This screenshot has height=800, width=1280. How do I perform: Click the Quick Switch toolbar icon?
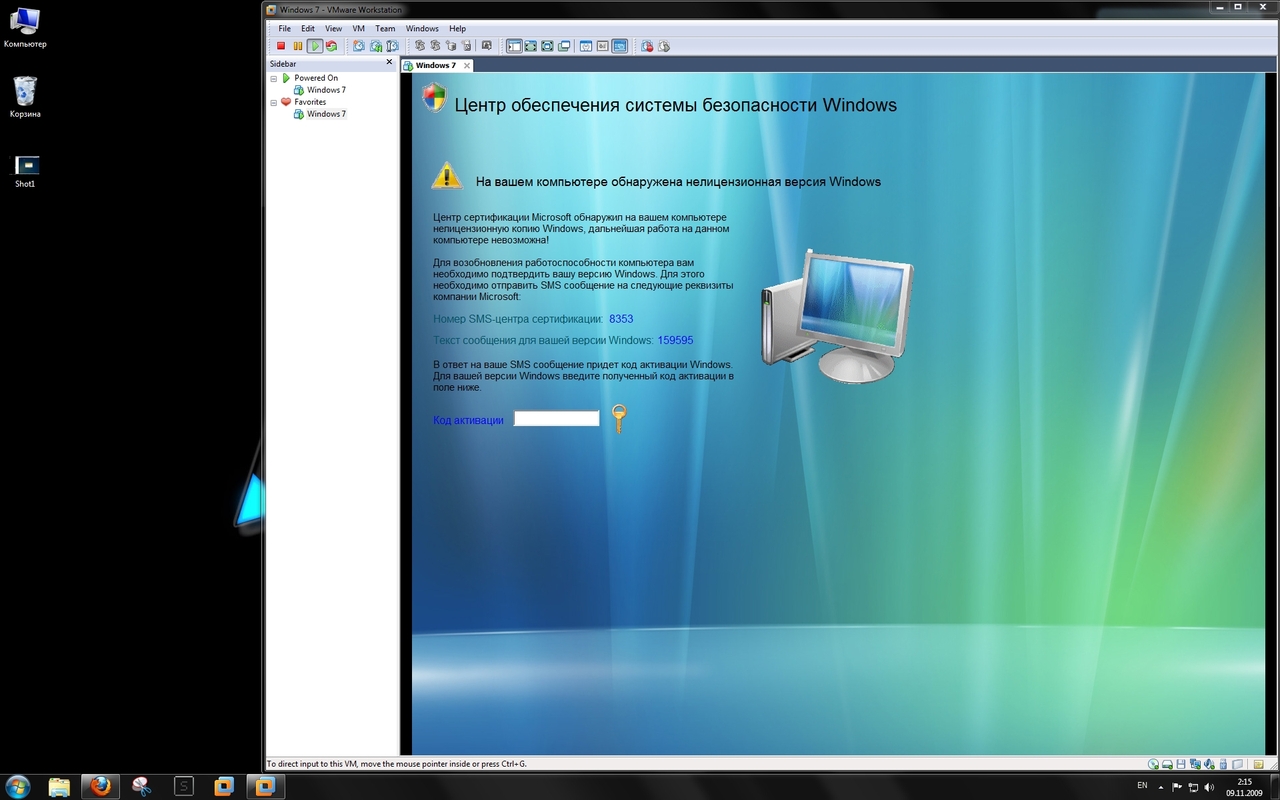click(531, 46)
